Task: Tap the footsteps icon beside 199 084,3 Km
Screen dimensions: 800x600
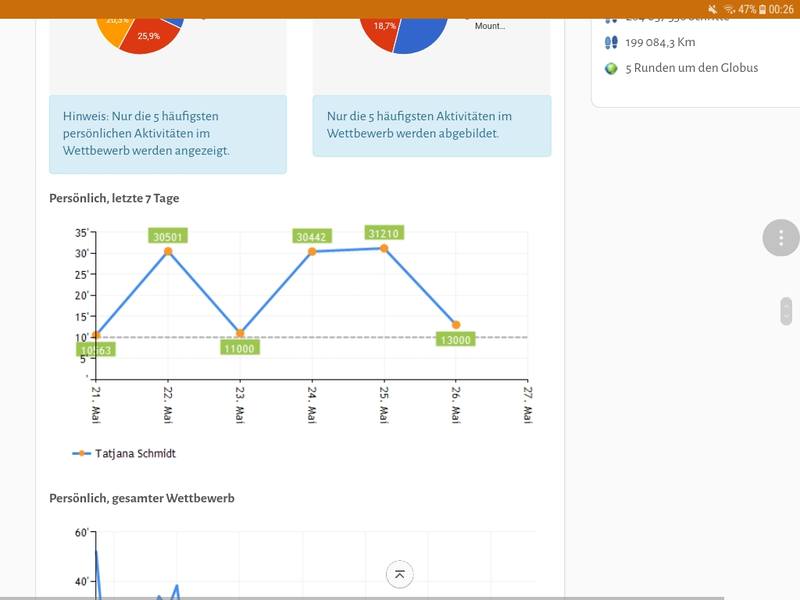Action: coord(611,42)
